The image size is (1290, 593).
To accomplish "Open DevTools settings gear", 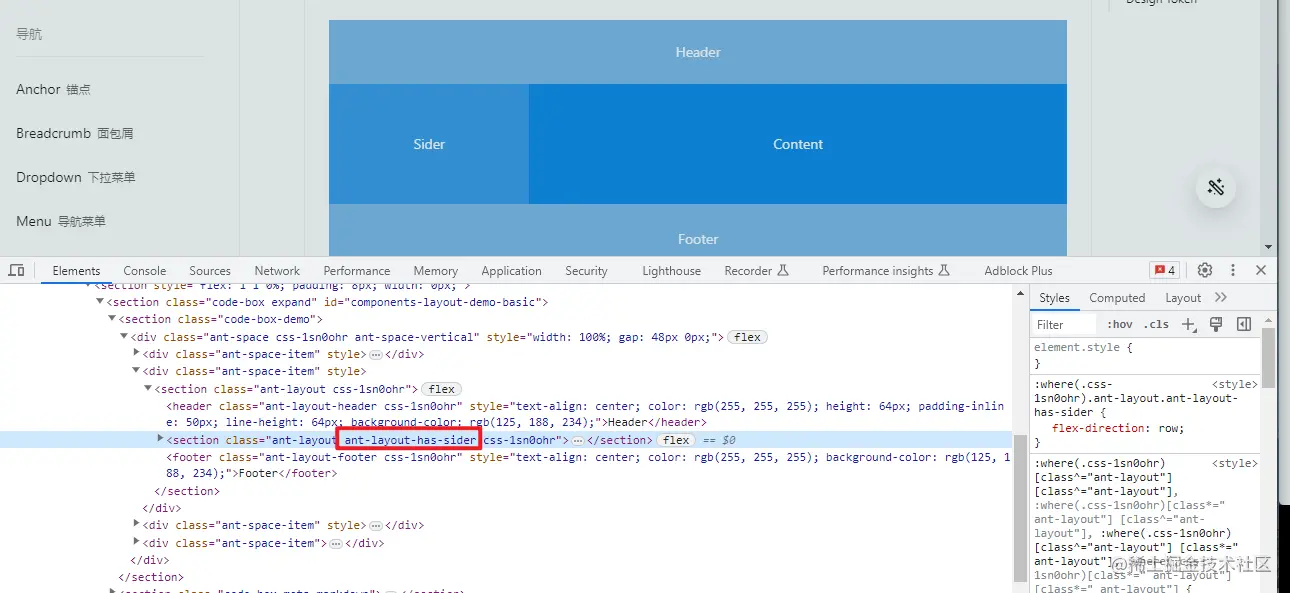I will tap(1205, 270).
